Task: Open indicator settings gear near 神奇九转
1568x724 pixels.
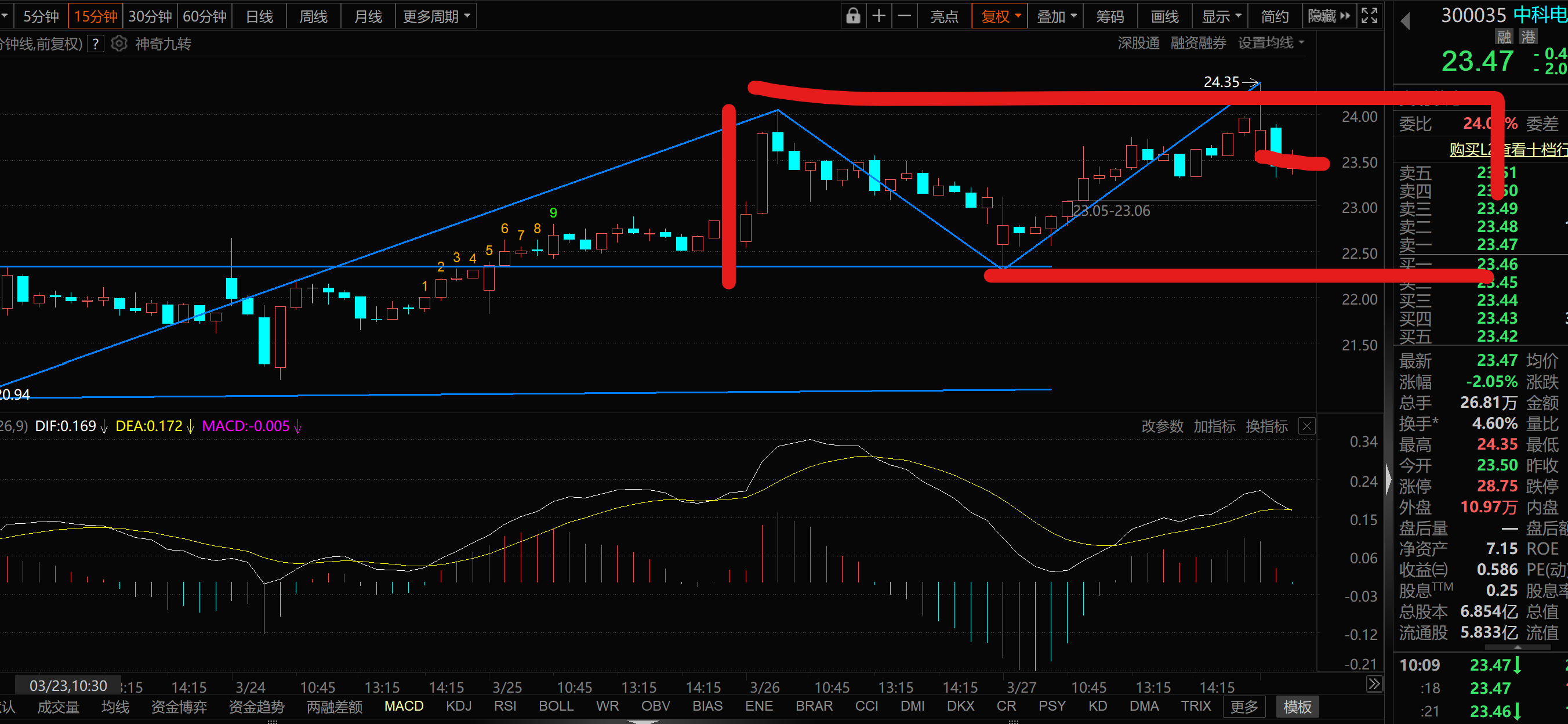Action: coord(119,44)
